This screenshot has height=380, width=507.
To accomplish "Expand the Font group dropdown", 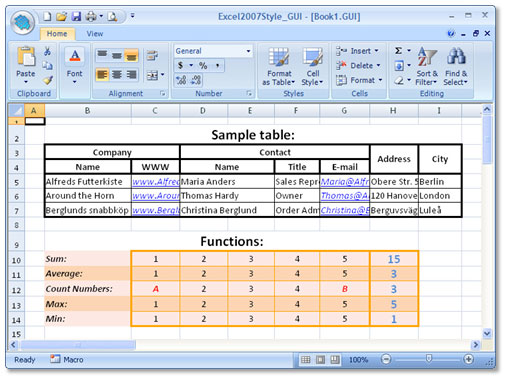I will (x=74, y=82).
